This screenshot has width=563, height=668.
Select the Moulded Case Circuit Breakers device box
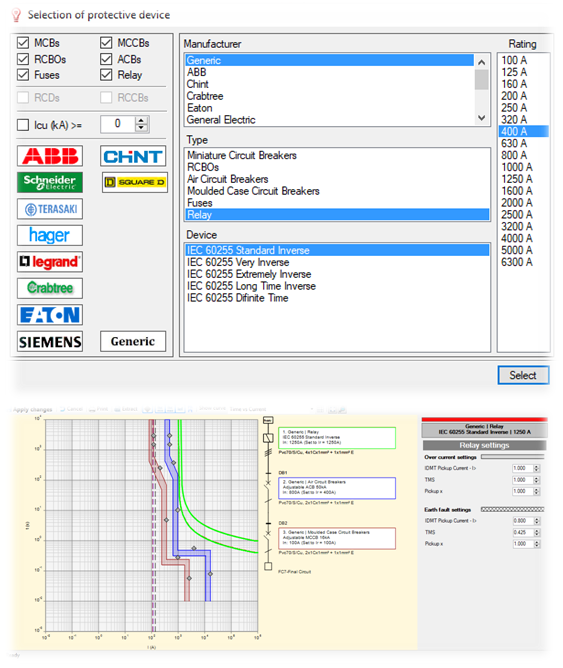click(336, 538)
